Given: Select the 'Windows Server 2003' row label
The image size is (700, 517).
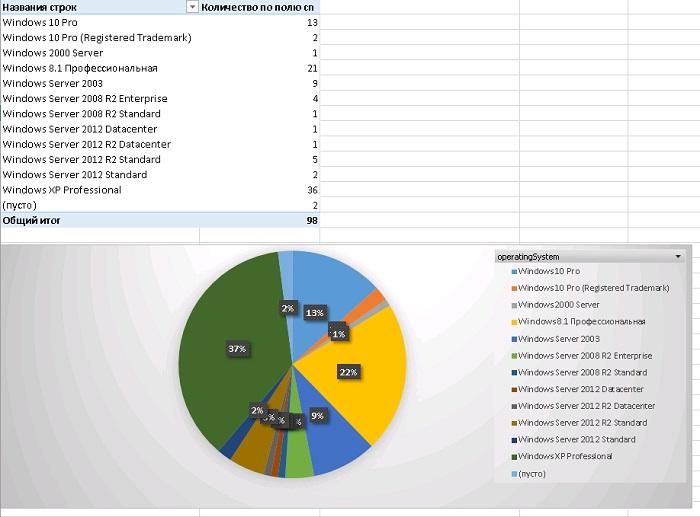Looking at the screenshot, I should tap(52, 83).
